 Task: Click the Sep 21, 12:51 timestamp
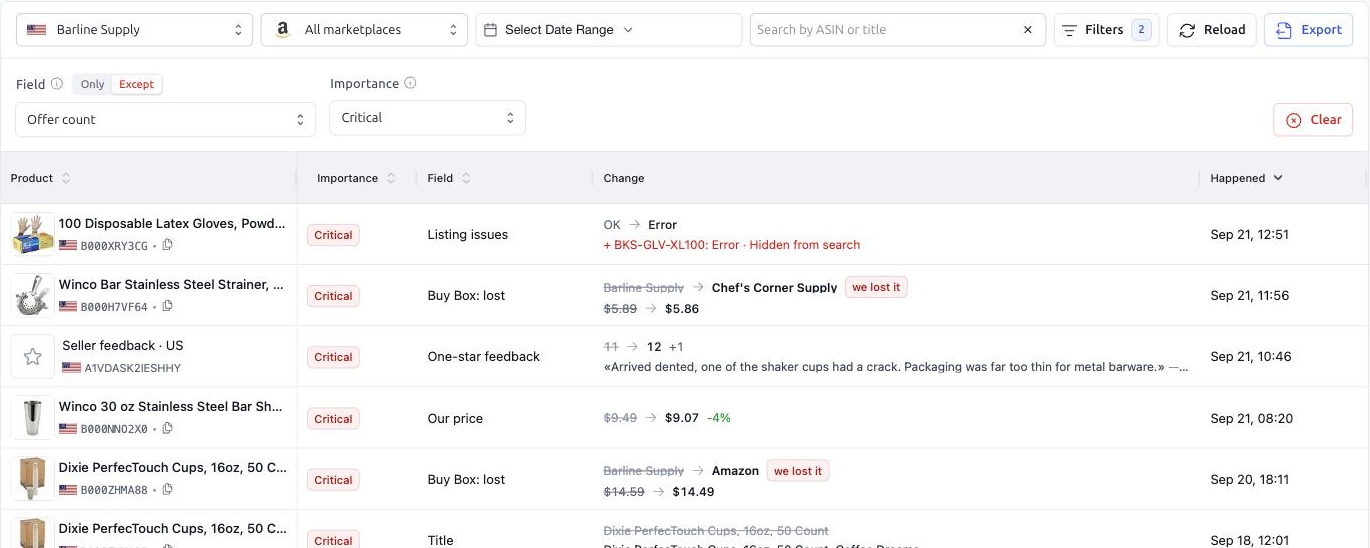coord(1249,234)
